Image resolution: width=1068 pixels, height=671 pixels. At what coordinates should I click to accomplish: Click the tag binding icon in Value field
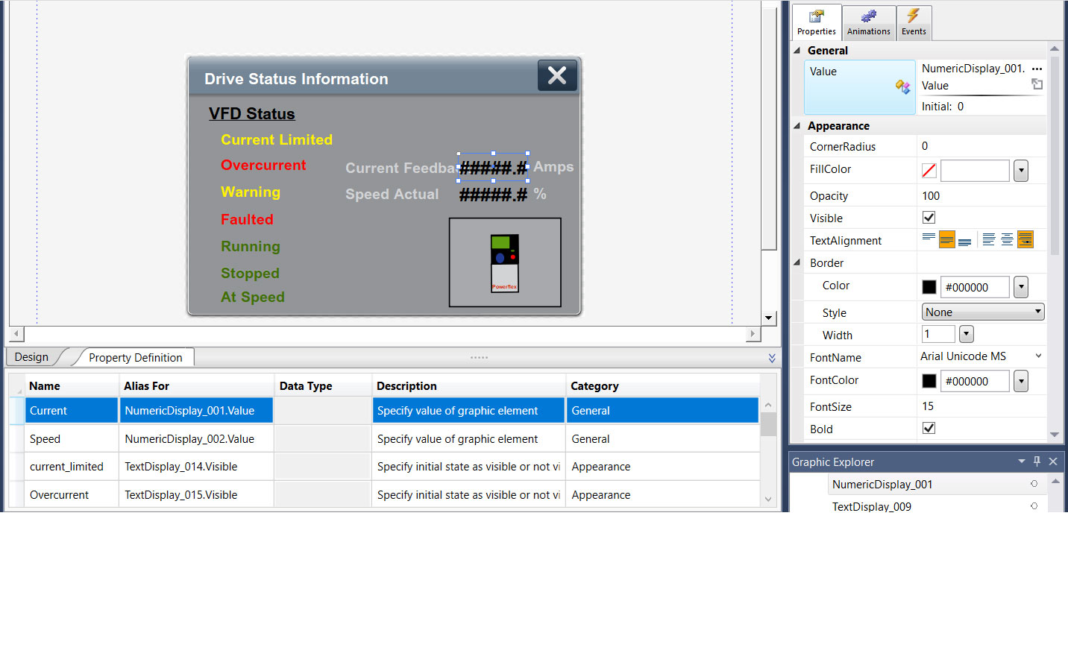[x=902, y=85]
